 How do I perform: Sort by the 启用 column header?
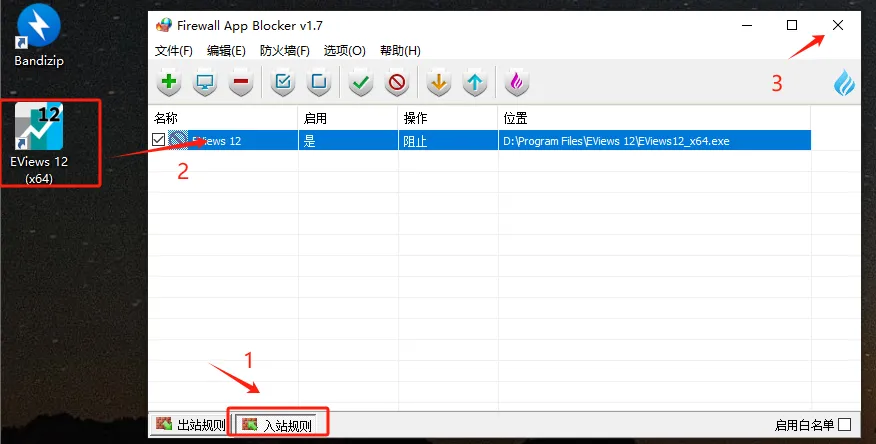[348, 118]
